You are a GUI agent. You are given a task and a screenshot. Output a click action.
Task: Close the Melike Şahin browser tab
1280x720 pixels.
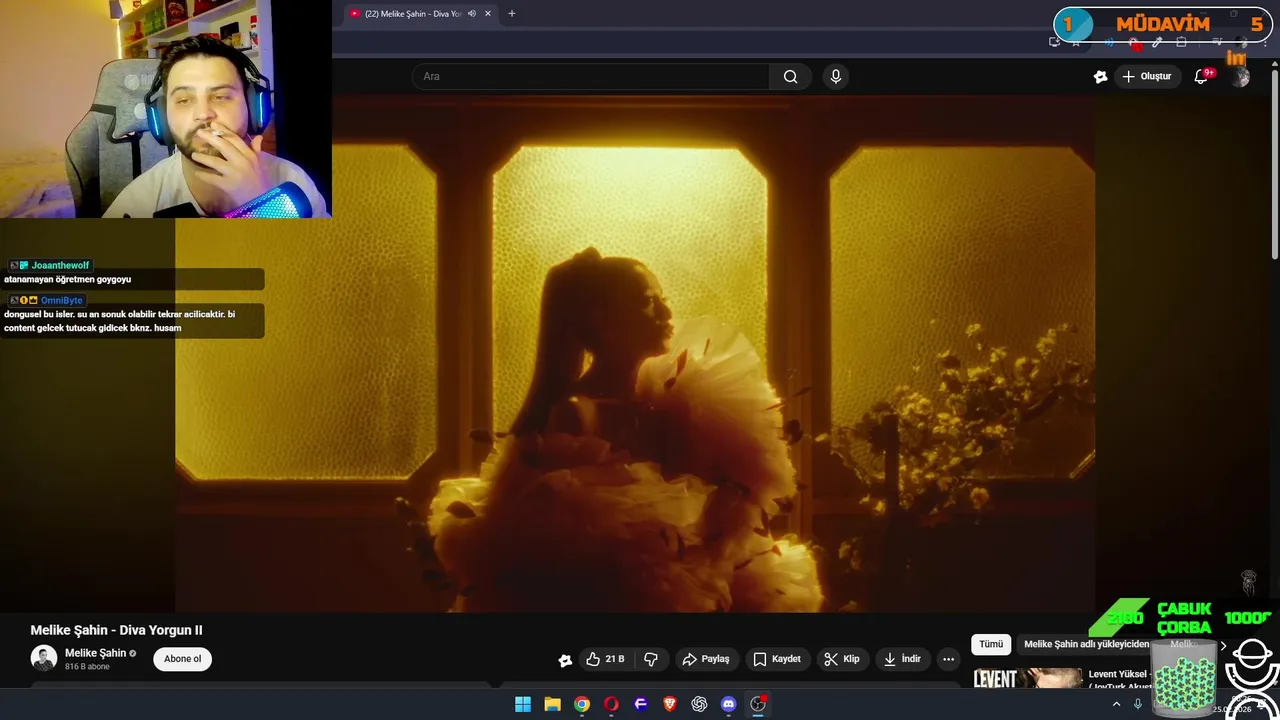pos(488,14)
